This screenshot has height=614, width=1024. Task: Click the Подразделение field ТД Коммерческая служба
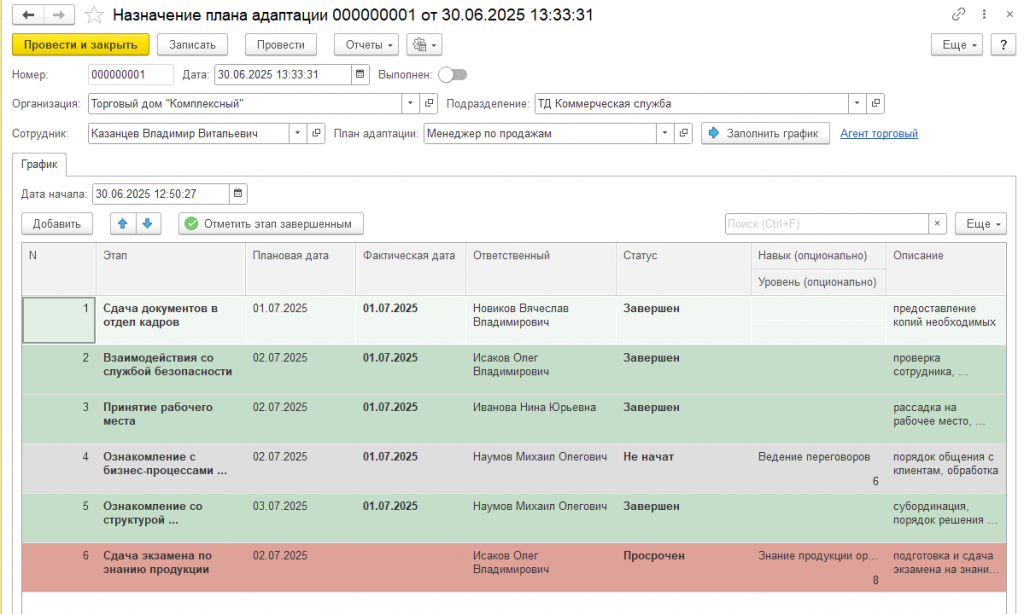point(692,104)
